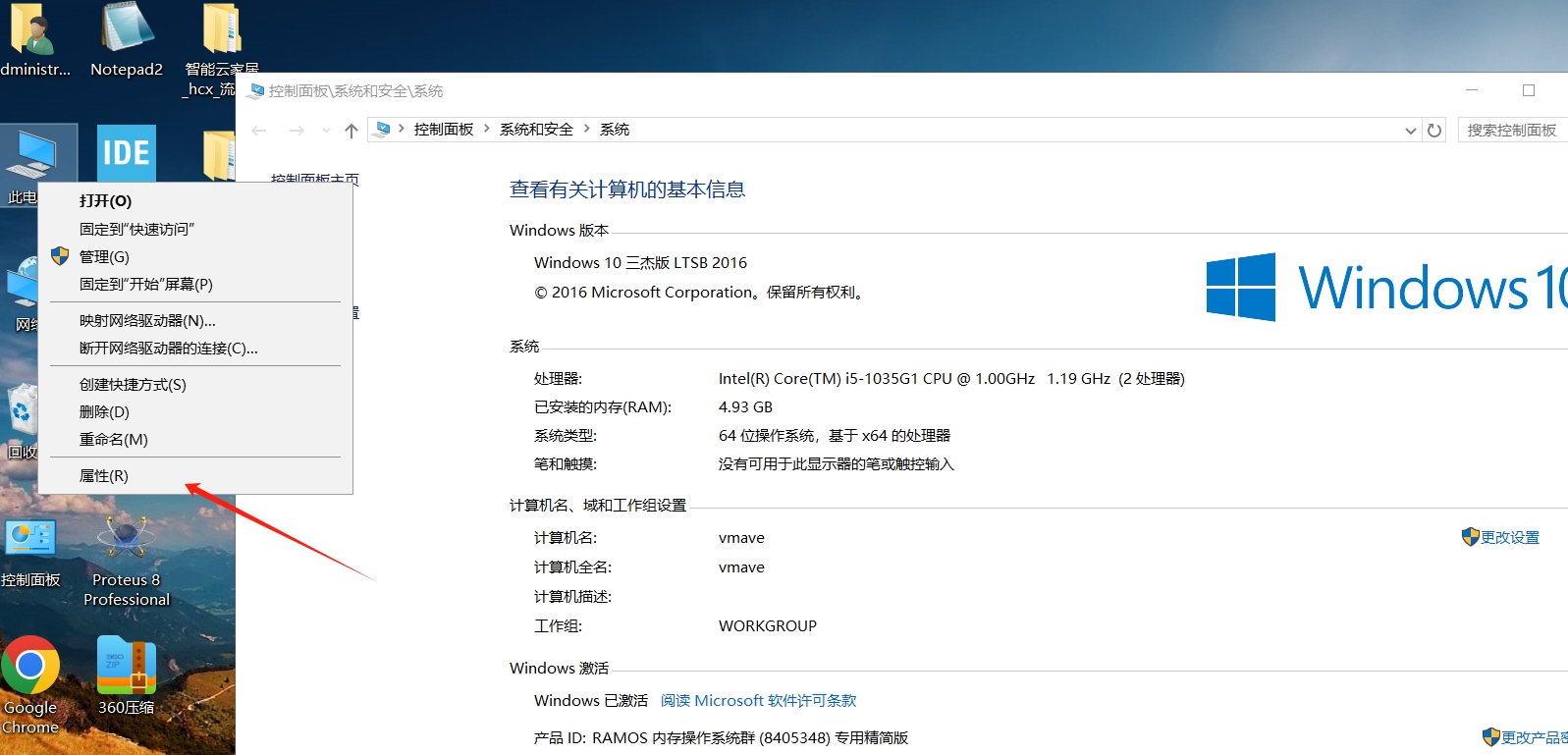Viewport: 1568px width, 755px height.
Task: Select the 智能云家居 folder desktop icon
Action: pyautogui.click(x=222, y=49)
